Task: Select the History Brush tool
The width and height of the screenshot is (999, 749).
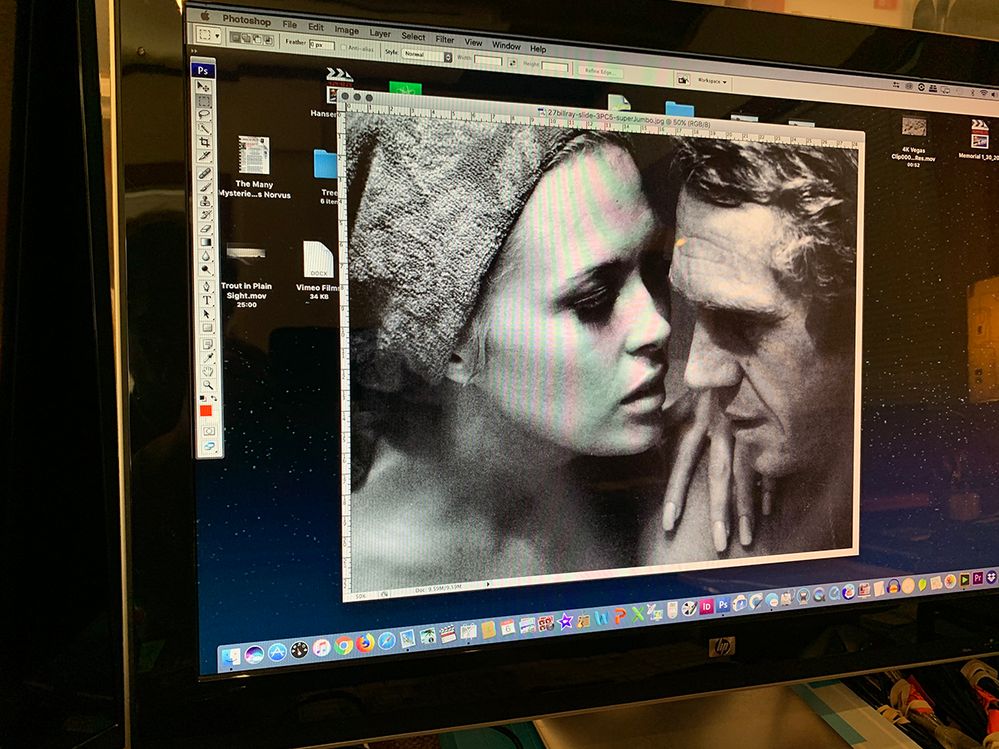Action: tap(205, 215)
